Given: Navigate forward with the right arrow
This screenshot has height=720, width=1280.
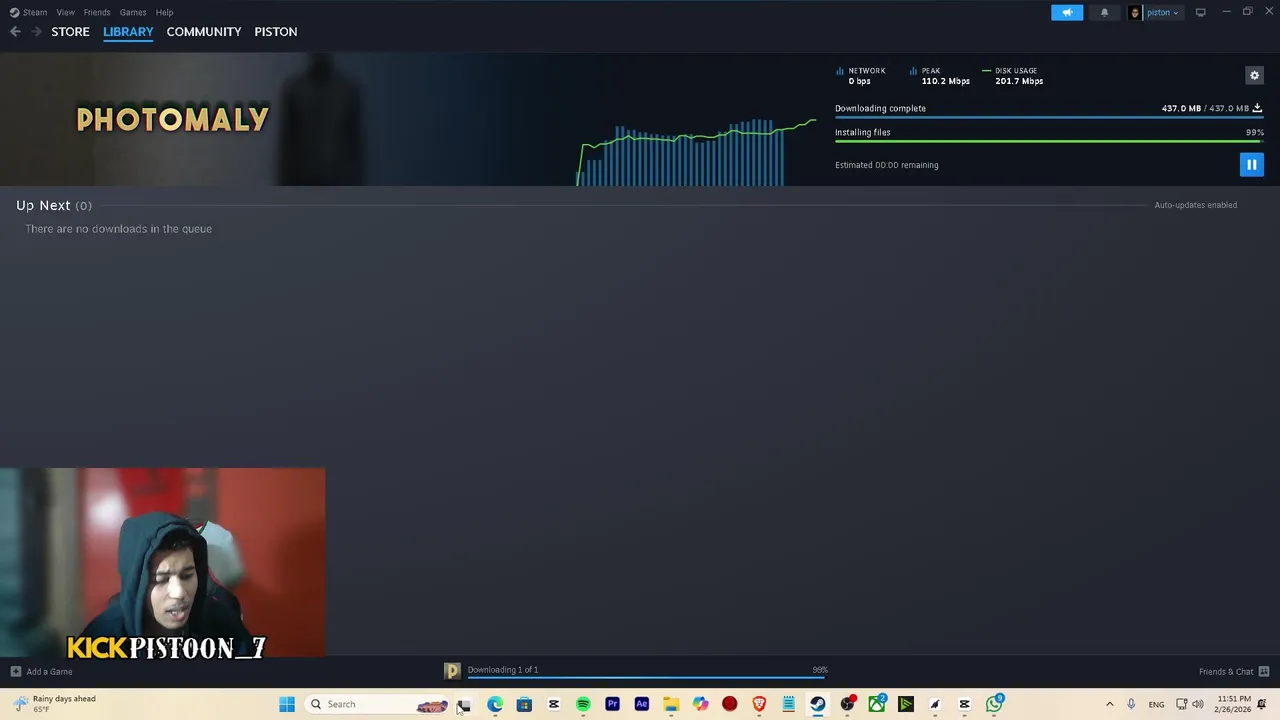Looking at the screenshot, I should click(x=36, y=32).
